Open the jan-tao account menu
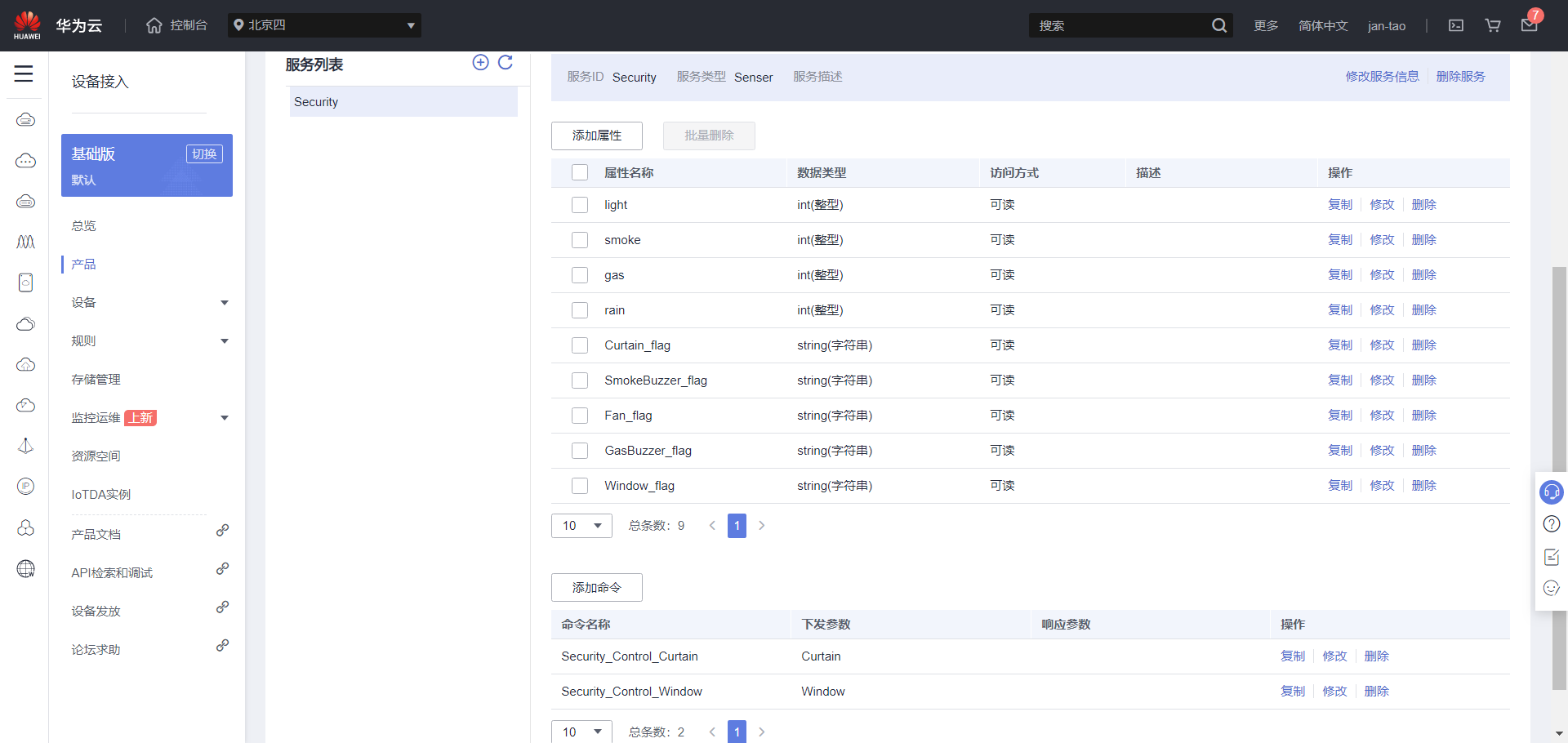The image size is (1568, 743). tap(1387, 25)
